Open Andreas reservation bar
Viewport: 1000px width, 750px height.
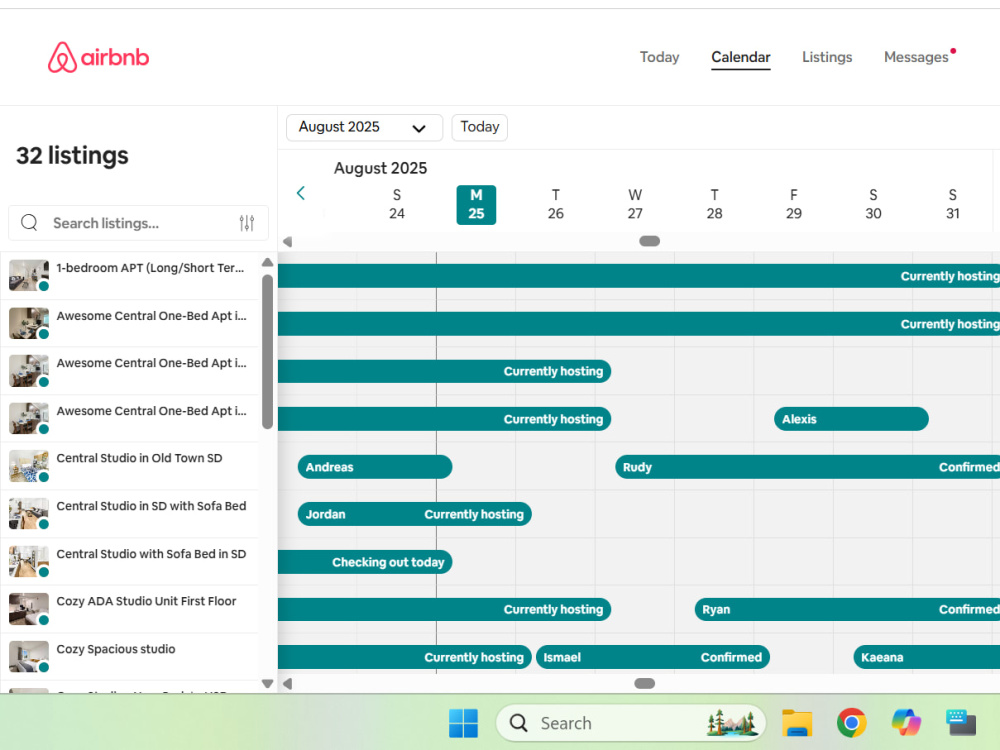(x=375, y=467)
